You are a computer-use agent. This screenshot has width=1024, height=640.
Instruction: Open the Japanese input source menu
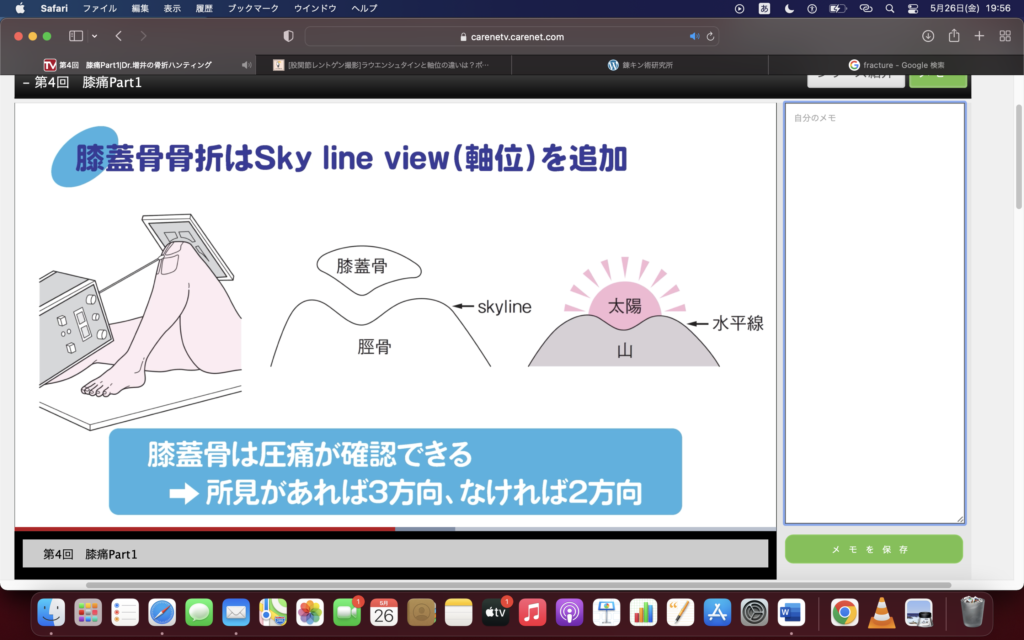coord(765,8)
